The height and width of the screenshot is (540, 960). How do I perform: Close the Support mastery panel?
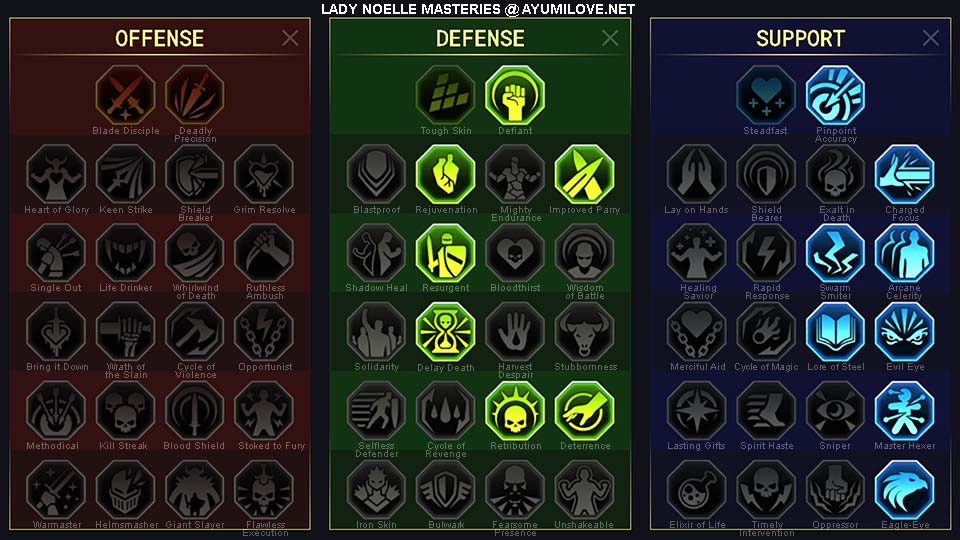pyautogui.click(x=931, y=38)
